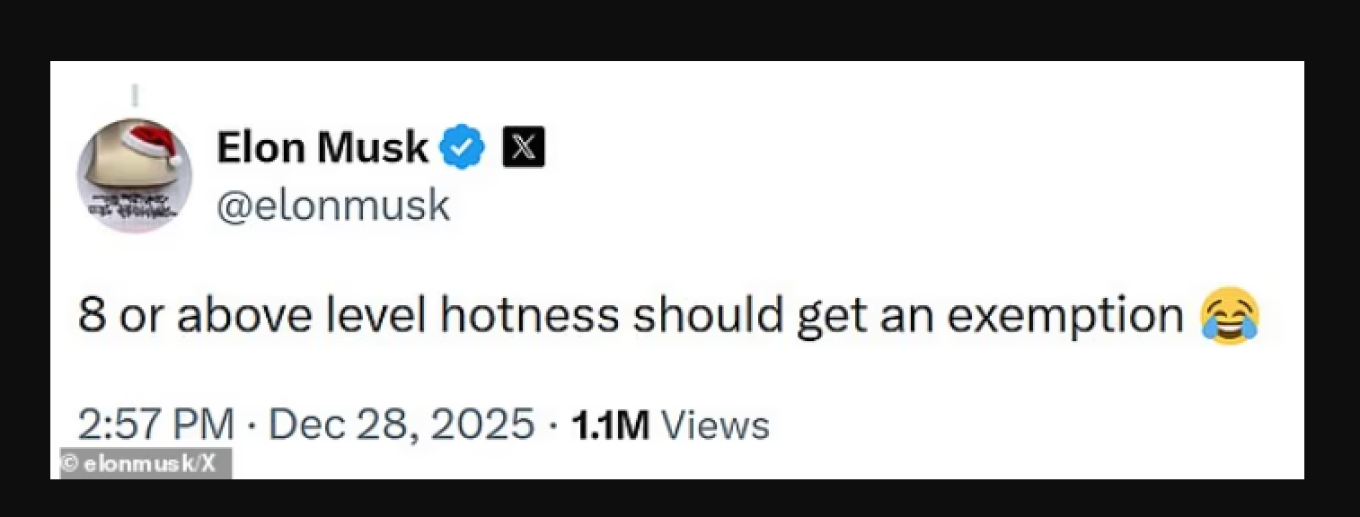Open Elon Musk's profile picture
The width and height of the screenshot is (1360, 517).
[133, 175]
